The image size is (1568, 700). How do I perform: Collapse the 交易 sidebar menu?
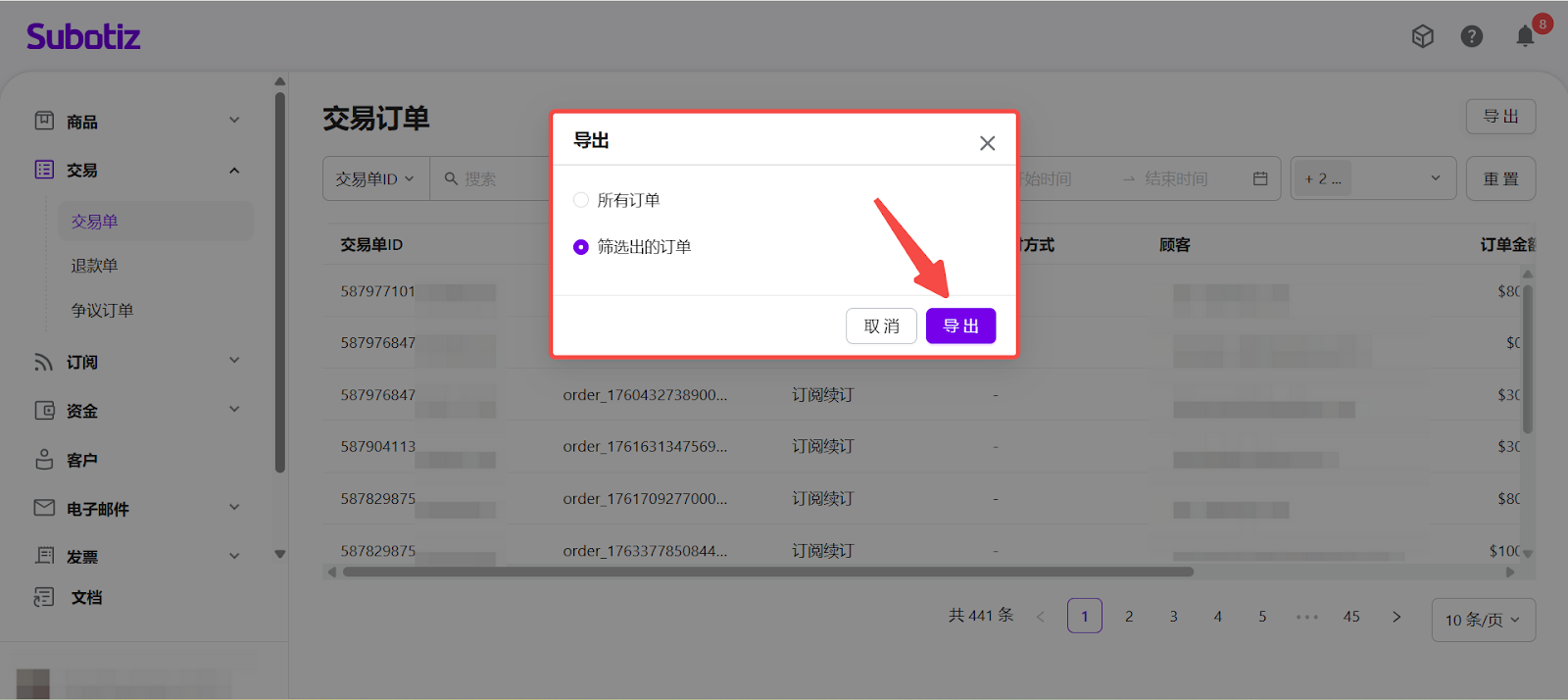(x=137, y=171)
